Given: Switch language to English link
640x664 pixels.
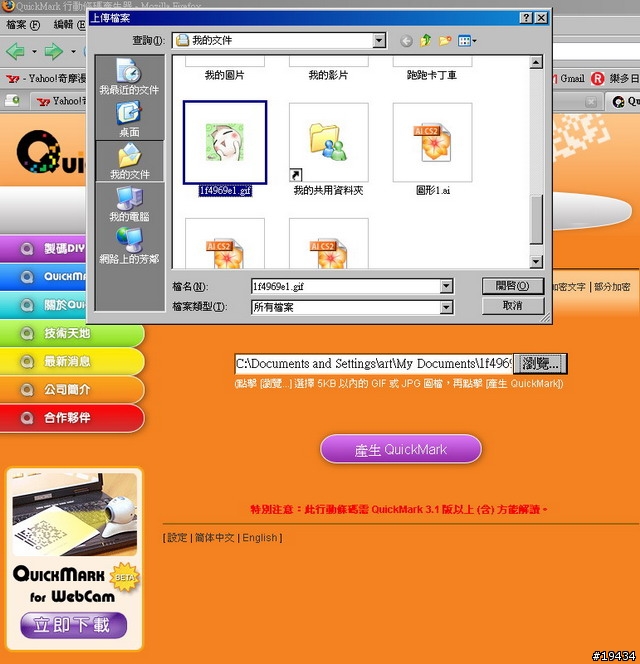Looking at the screenshot, I should click(260, 538).
